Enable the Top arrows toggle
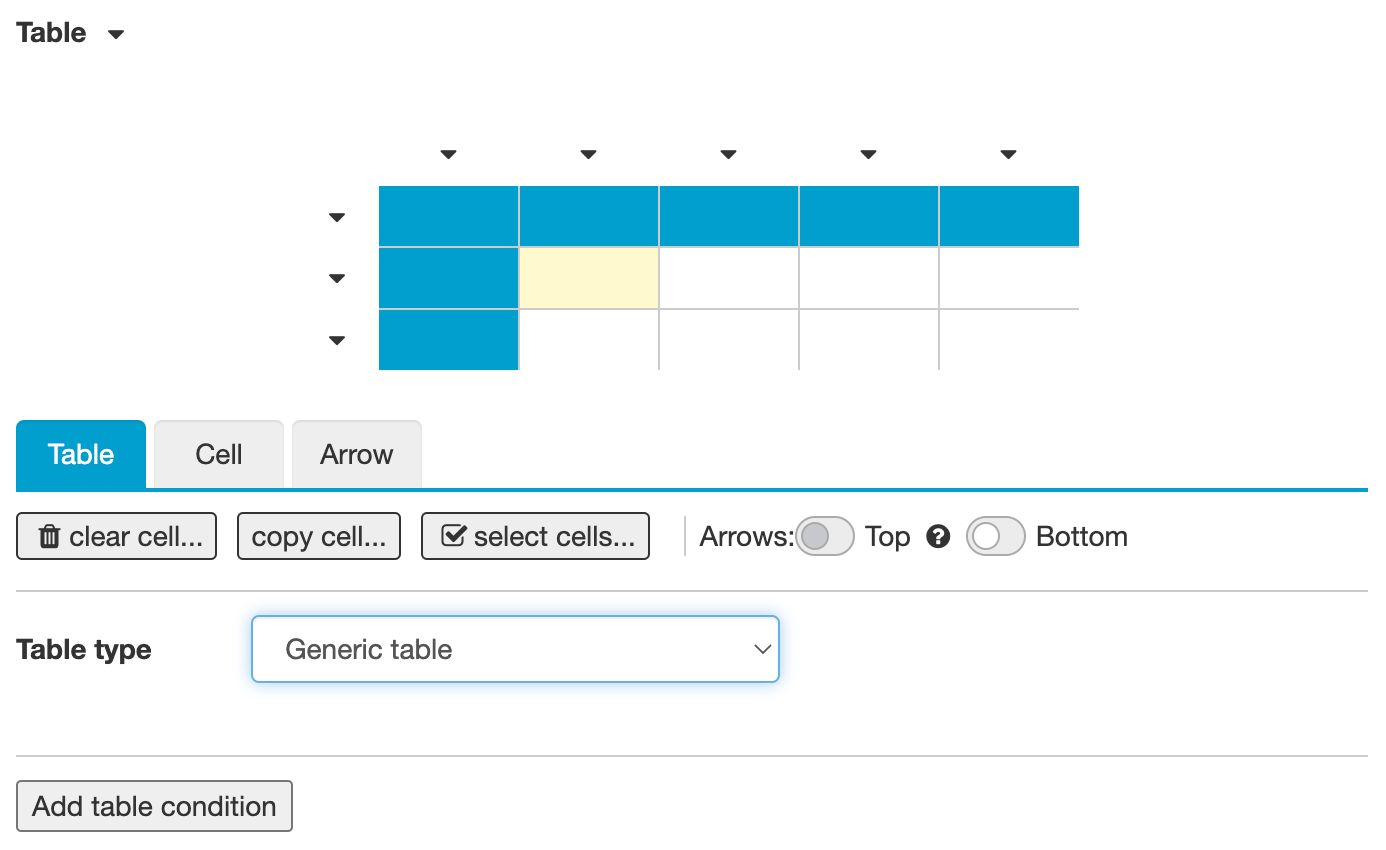 [824, 536]
